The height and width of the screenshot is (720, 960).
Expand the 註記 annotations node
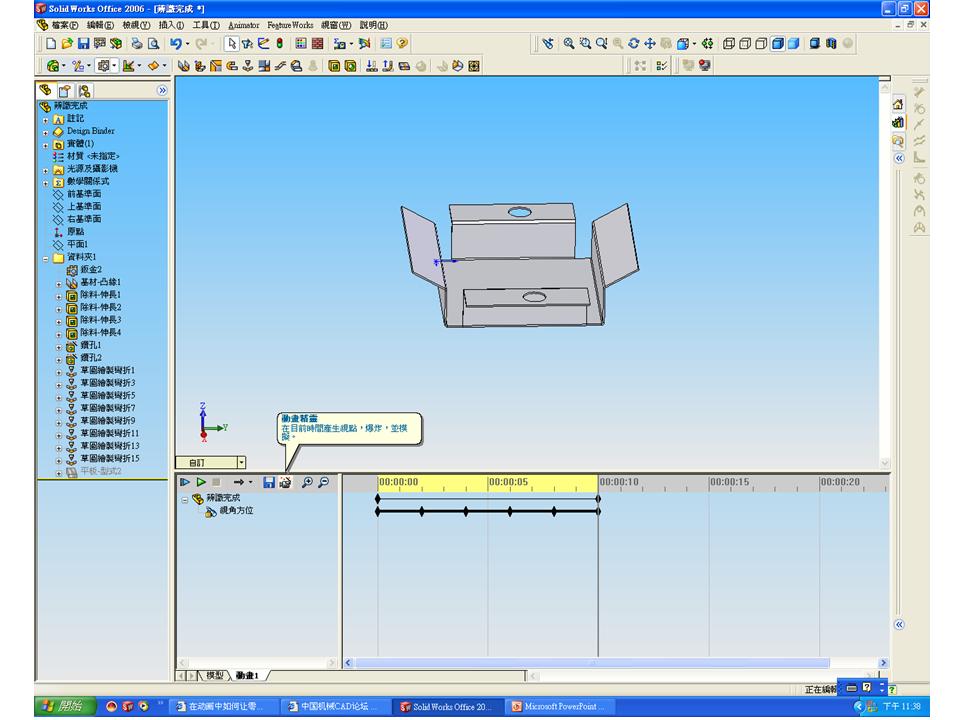[x=46, y=120]
